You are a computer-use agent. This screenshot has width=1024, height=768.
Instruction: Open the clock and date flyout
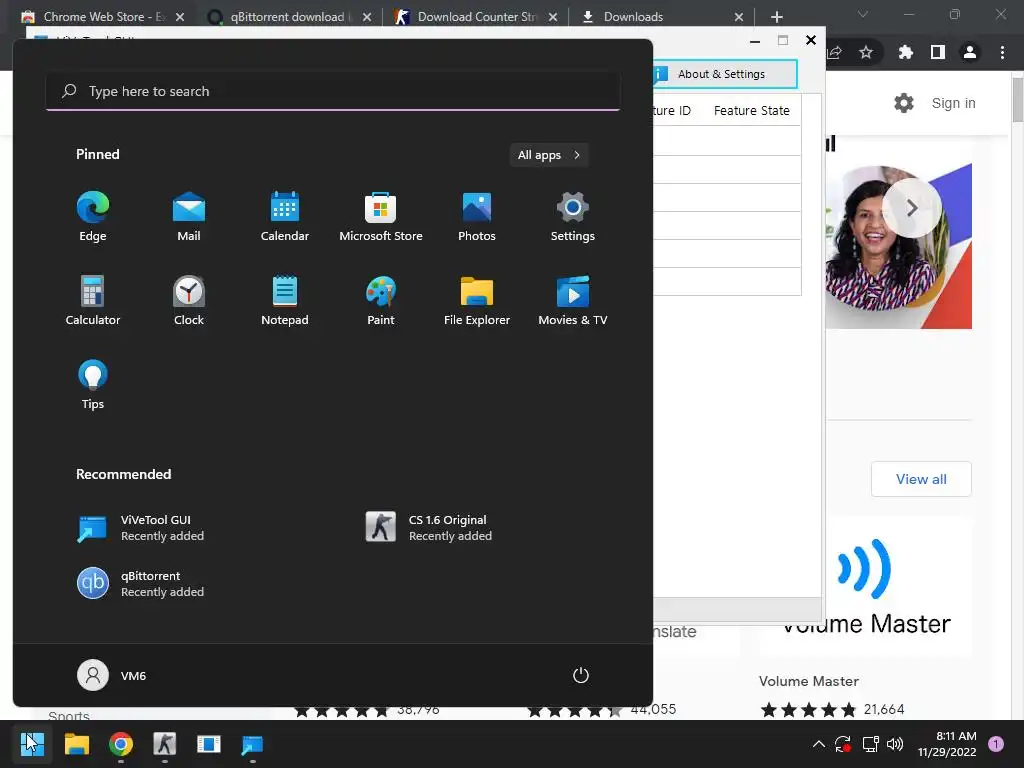947,744
